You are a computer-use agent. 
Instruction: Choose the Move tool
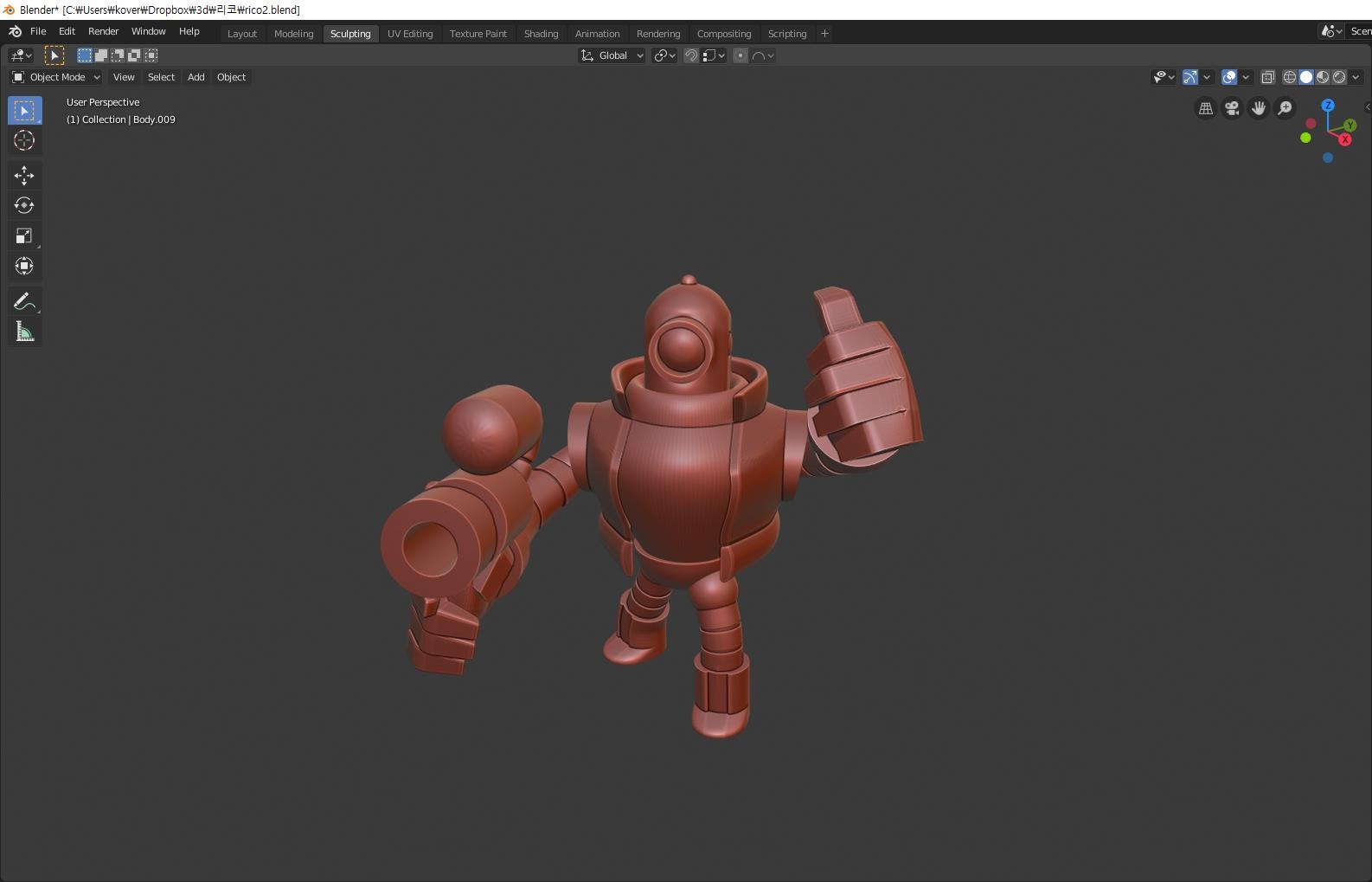24,176
